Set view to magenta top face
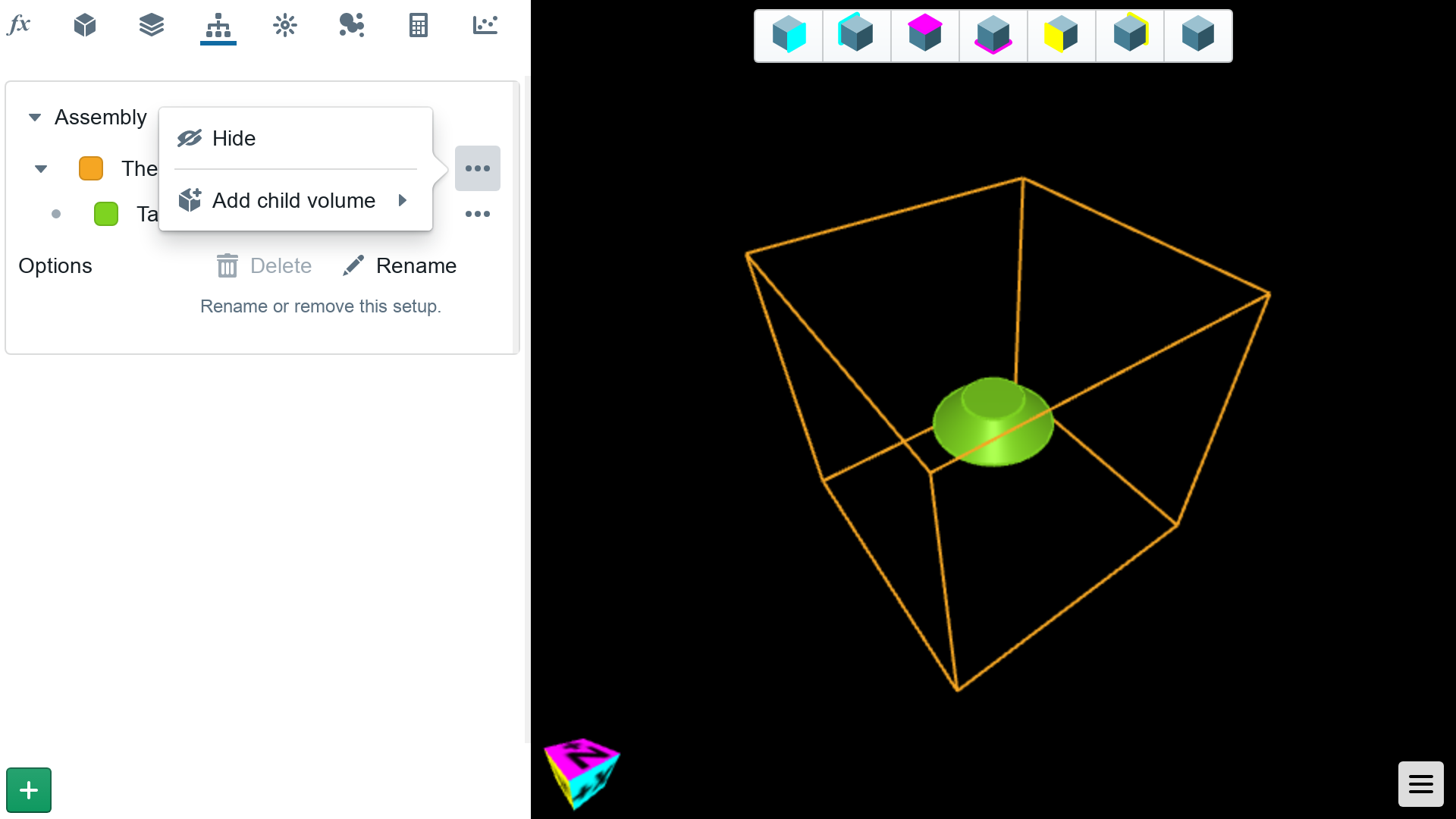This screenshot has height=819, width=1456. coord(925,36)
